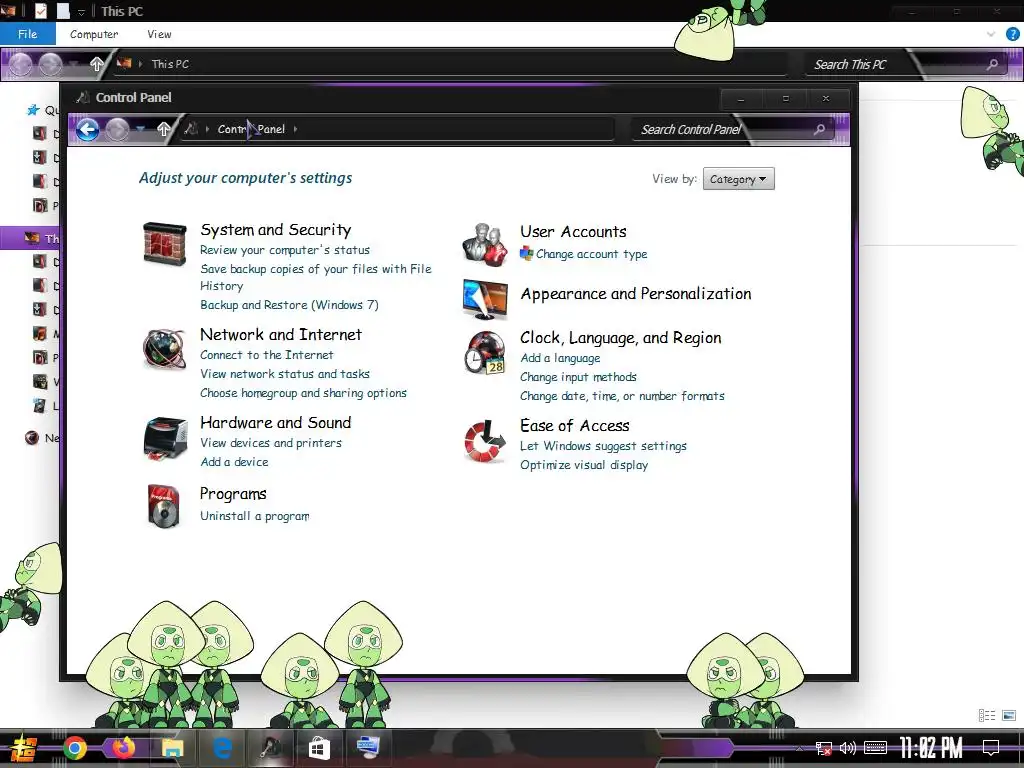1024x768 pixels.
Task: Open Microsoft Store from the taskbar
Action: pyautogui.click(x=319, y=748)
